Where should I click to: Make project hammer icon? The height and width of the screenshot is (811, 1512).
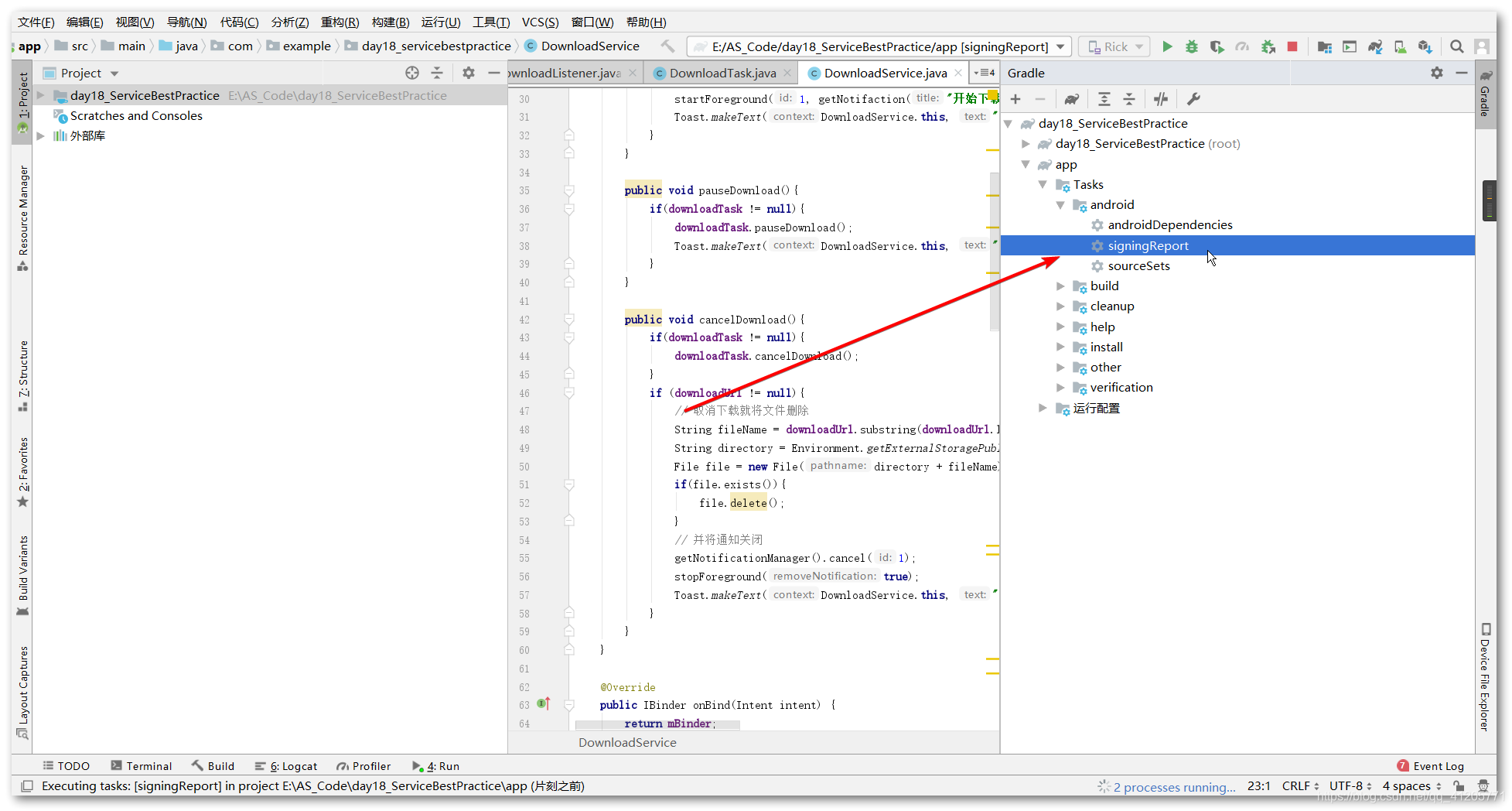pyautogui.click(x=667, y=46)
